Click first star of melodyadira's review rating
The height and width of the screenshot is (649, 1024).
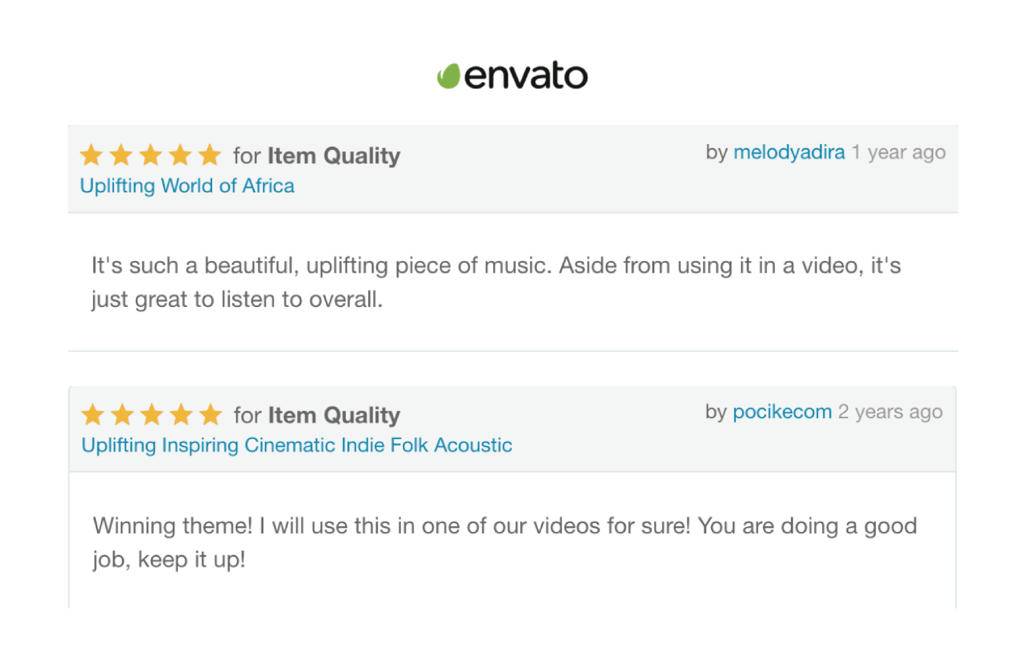pyautogui.click(x=91, y=155)
